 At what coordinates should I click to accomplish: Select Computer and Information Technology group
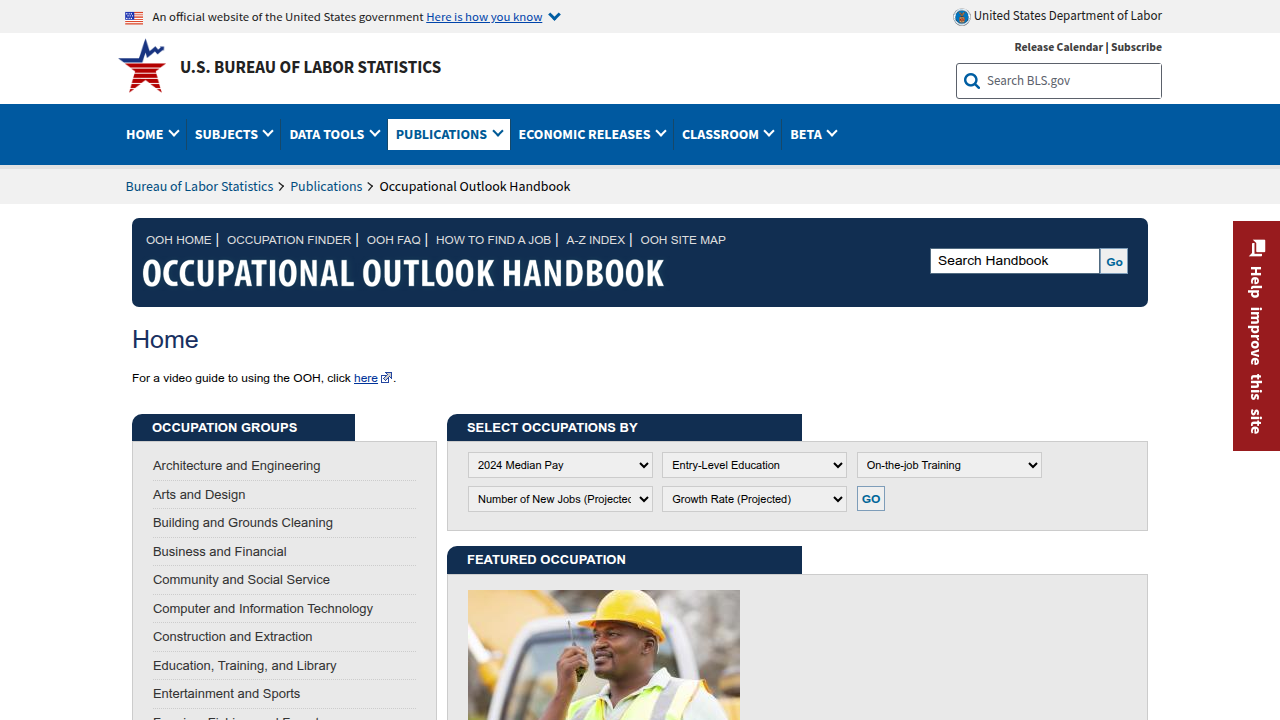[263, 609]
